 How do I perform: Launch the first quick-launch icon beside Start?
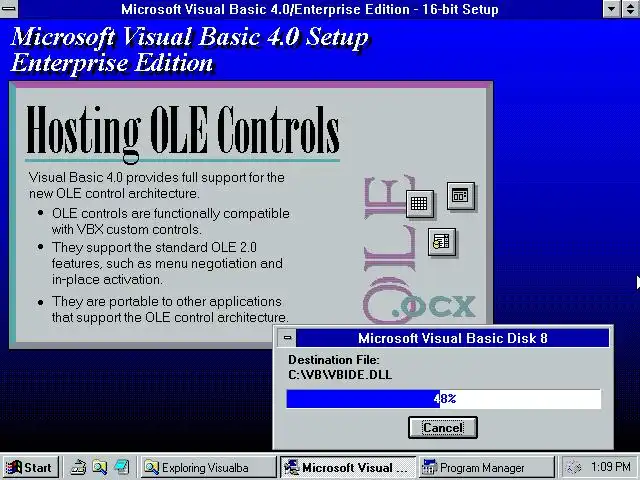(78, 467)
